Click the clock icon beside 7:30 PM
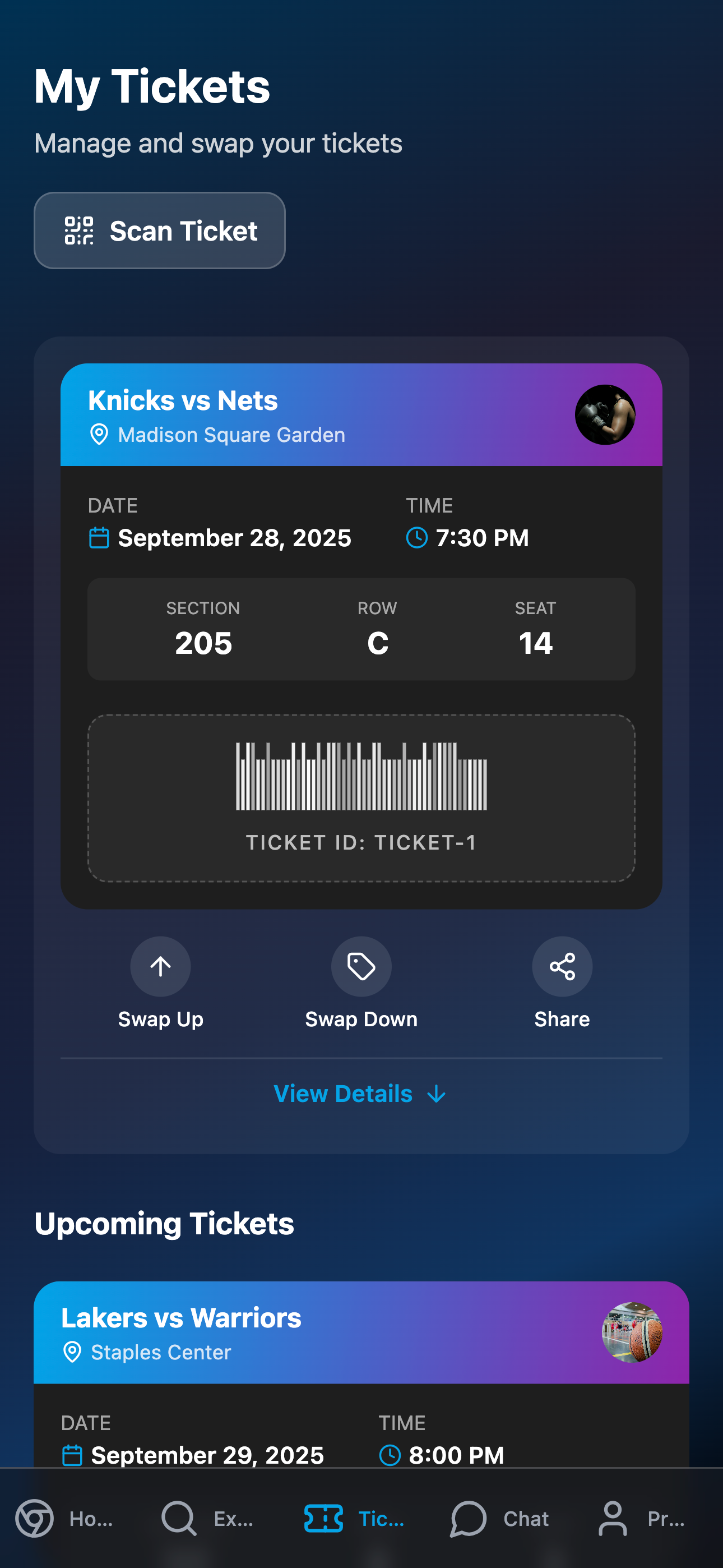 (x=417, y=537)
